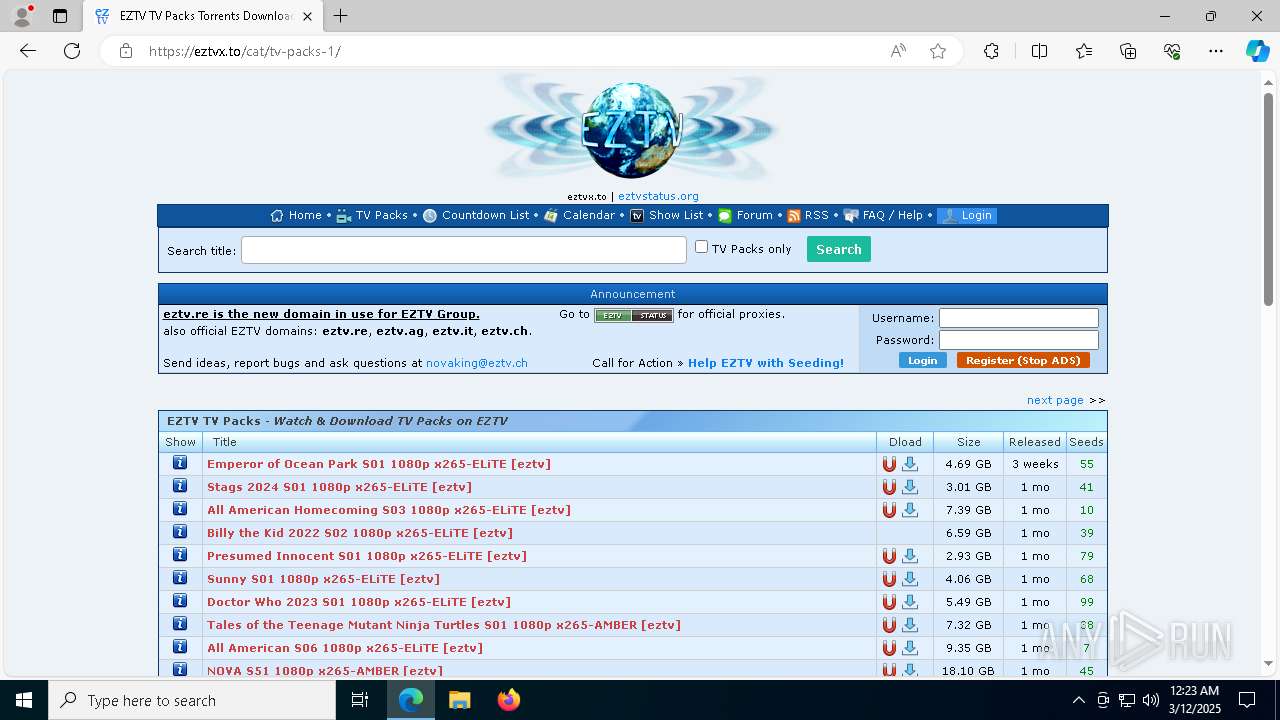Viewport: 1280px width, 720px height.
Task: Click magnet icon for Teenage Mutant Ninja Turtles row
Action: [x=889, y=625]
